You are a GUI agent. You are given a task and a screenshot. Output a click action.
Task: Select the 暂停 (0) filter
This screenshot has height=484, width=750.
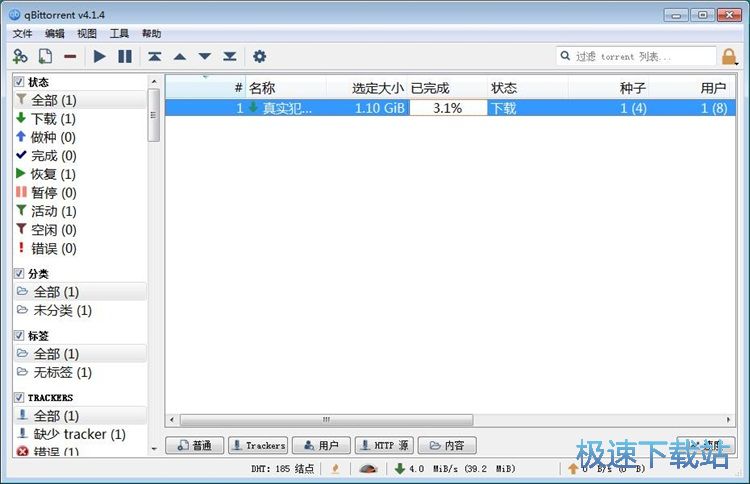click(x=80, y=193)
